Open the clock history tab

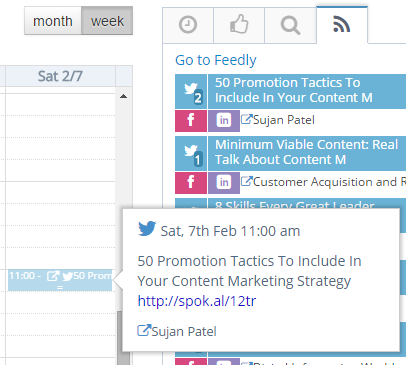pyautogui.click(x=188, y=25)
